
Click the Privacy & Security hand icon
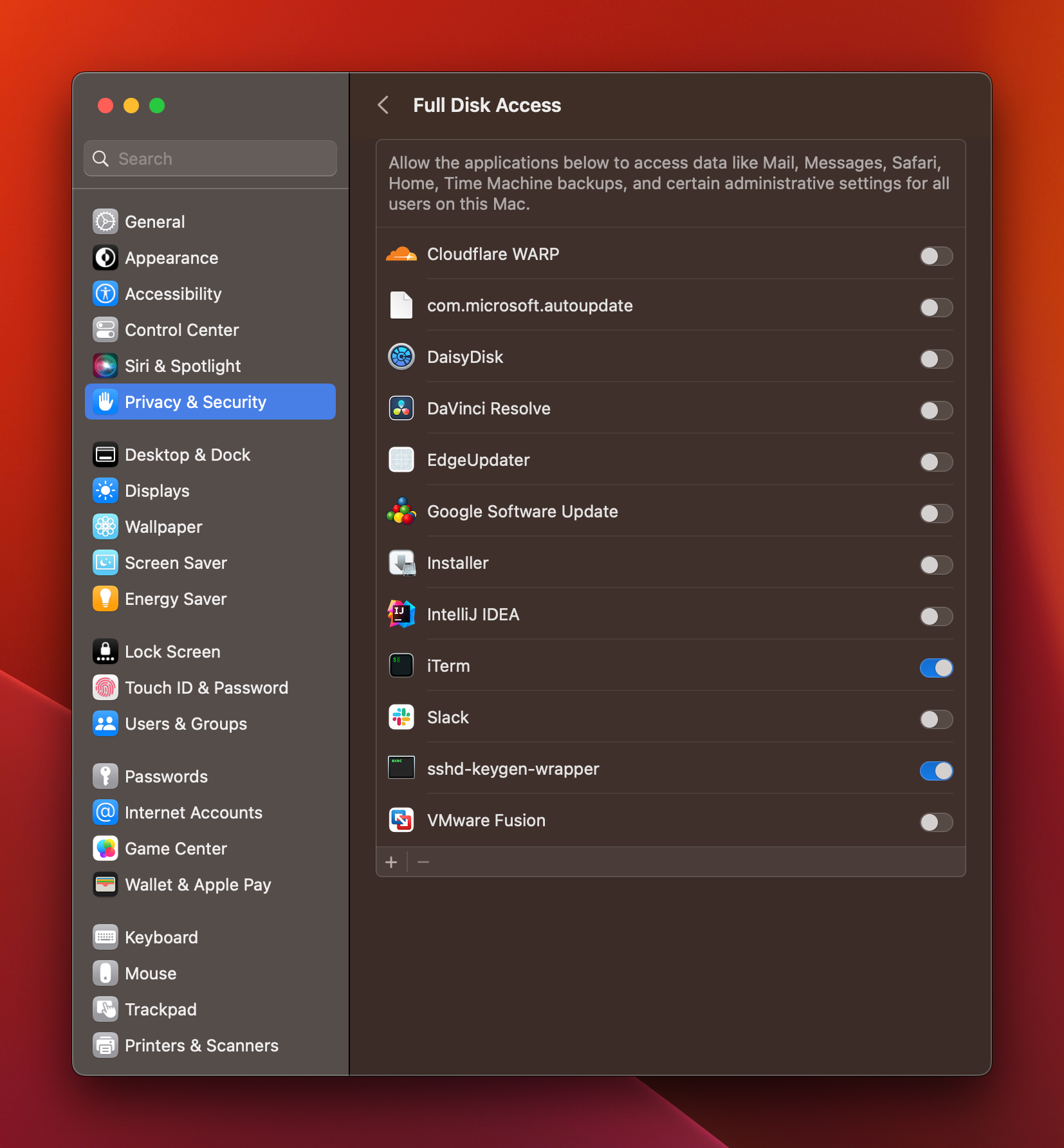point(105,402)
